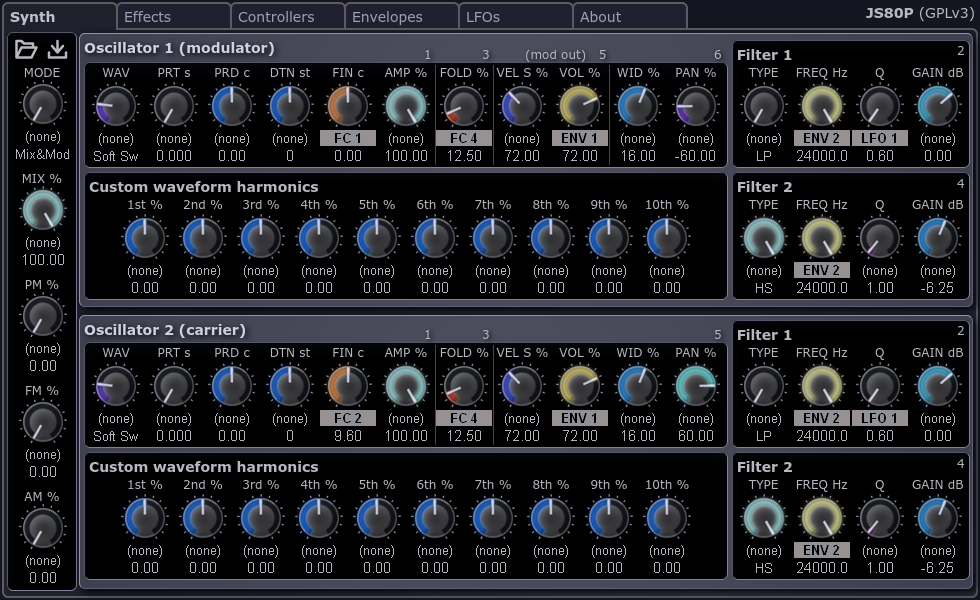
Task: Open ENV 1 controller selector under Oscillator 2 VOL
Action: [579, 418]
